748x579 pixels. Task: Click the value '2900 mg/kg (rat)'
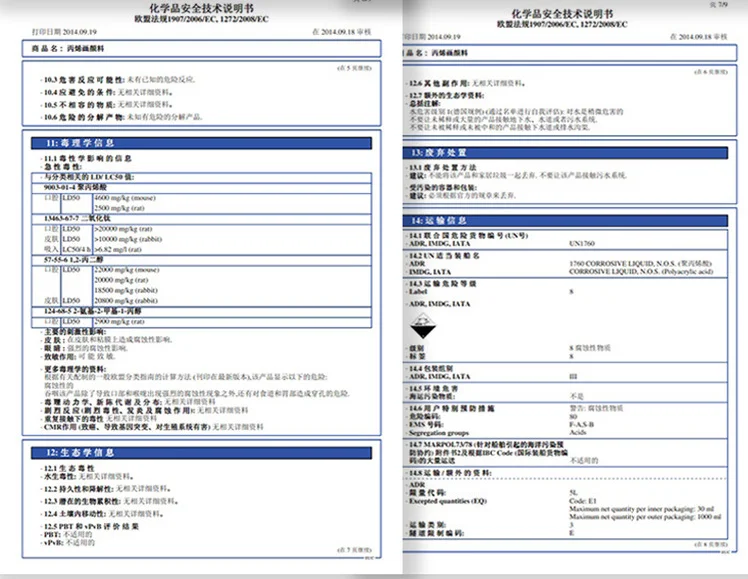119,322
